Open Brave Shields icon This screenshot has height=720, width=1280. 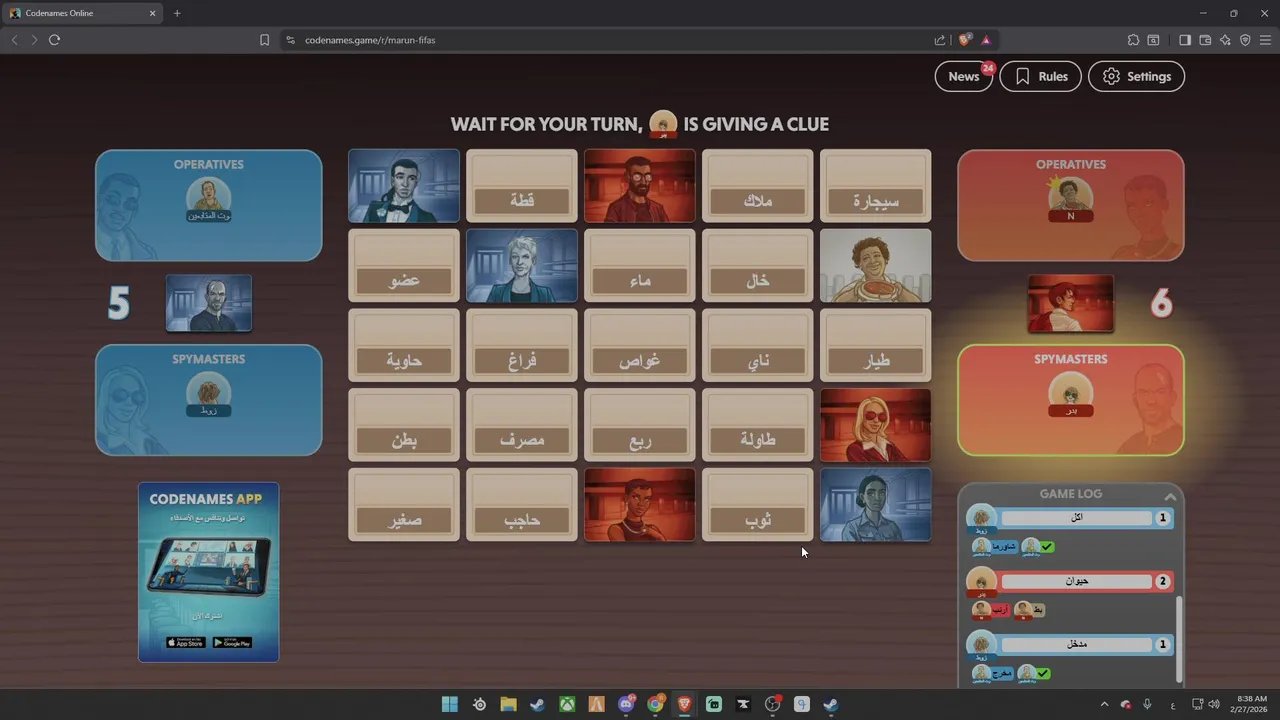(x=964, y=40)
